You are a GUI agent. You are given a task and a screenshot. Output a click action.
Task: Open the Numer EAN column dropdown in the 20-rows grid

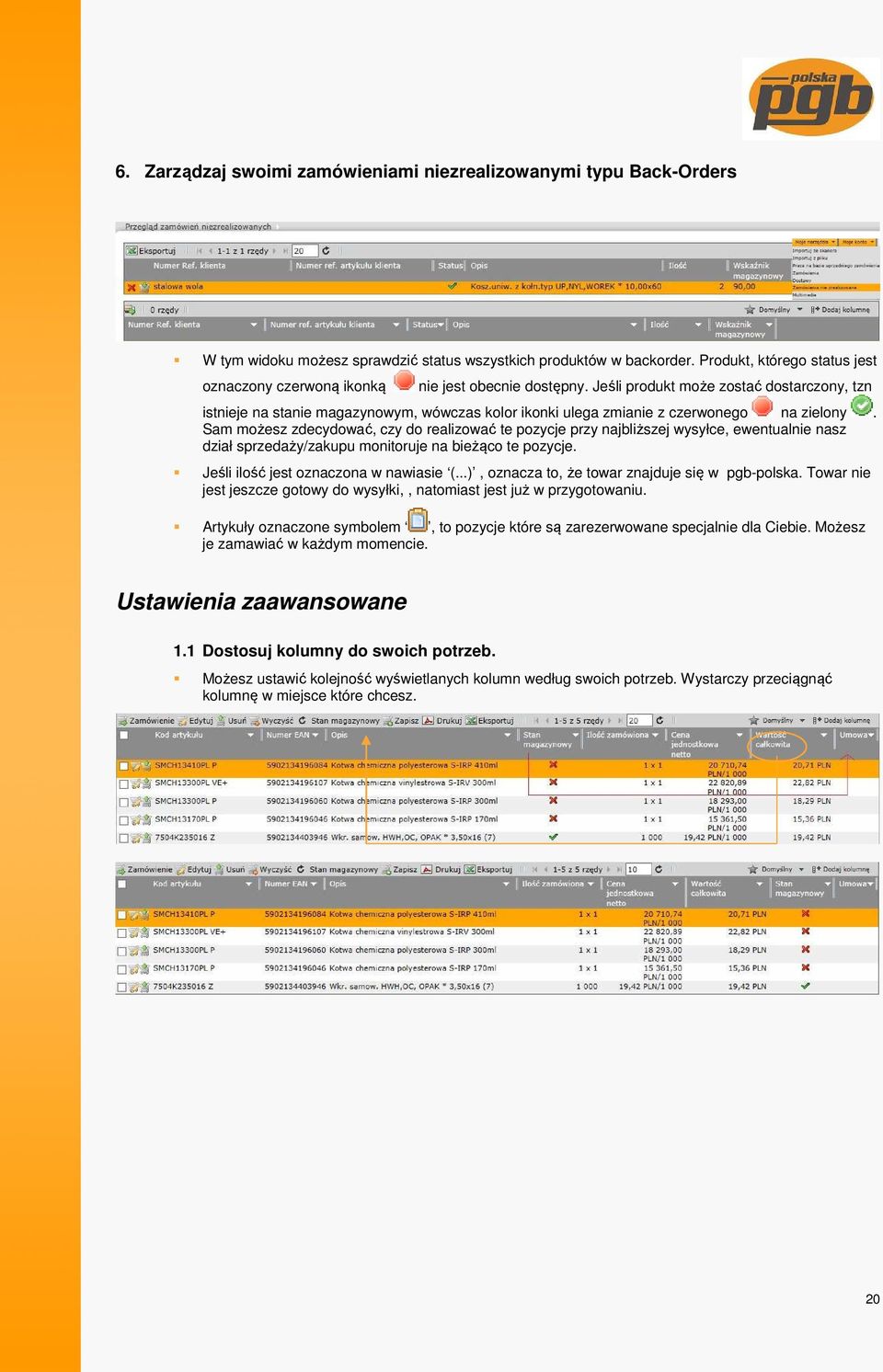point(315,736)
